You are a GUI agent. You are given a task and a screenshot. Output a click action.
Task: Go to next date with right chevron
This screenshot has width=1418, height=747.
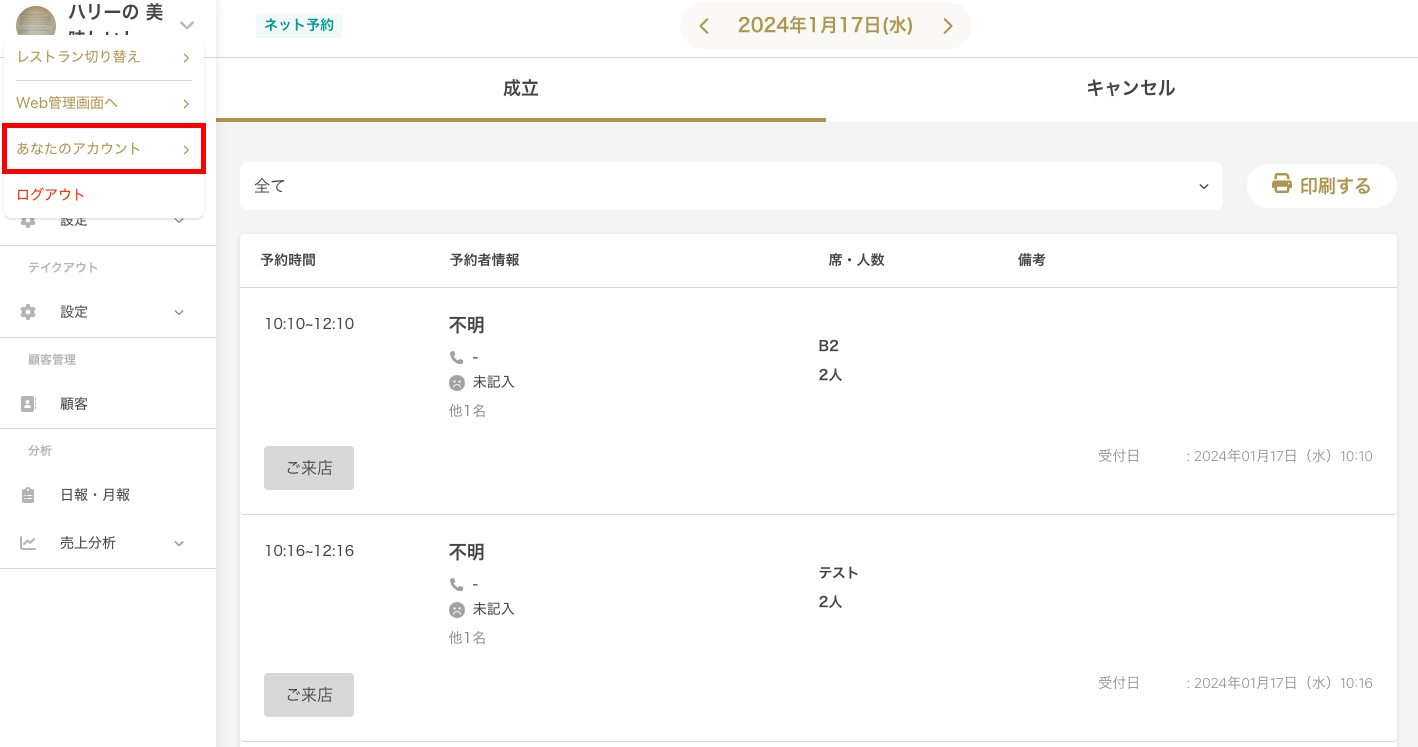[x=947, y=26]
